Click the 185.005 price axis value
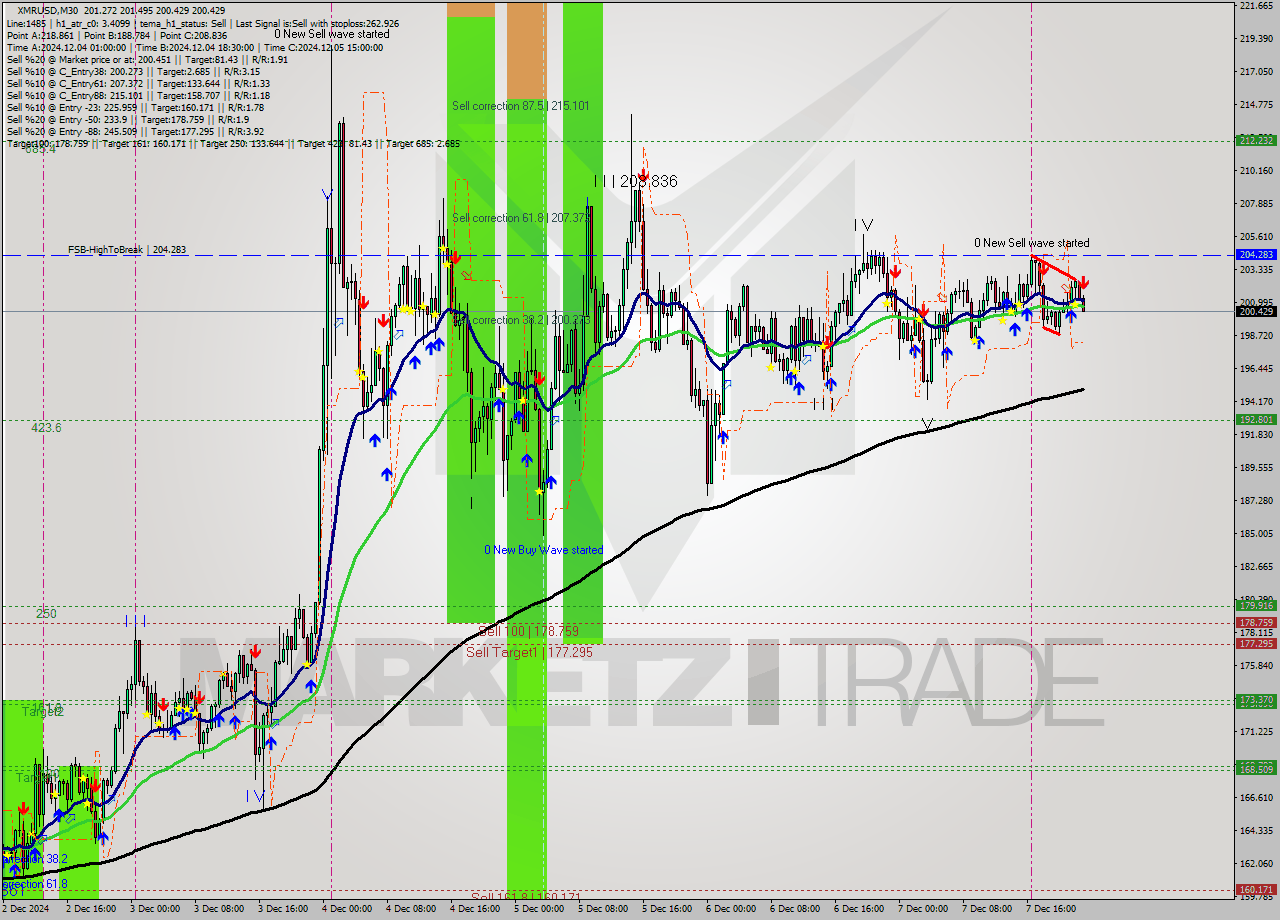The width and height of the screenshot is (1280, 920). (1255, 534)
